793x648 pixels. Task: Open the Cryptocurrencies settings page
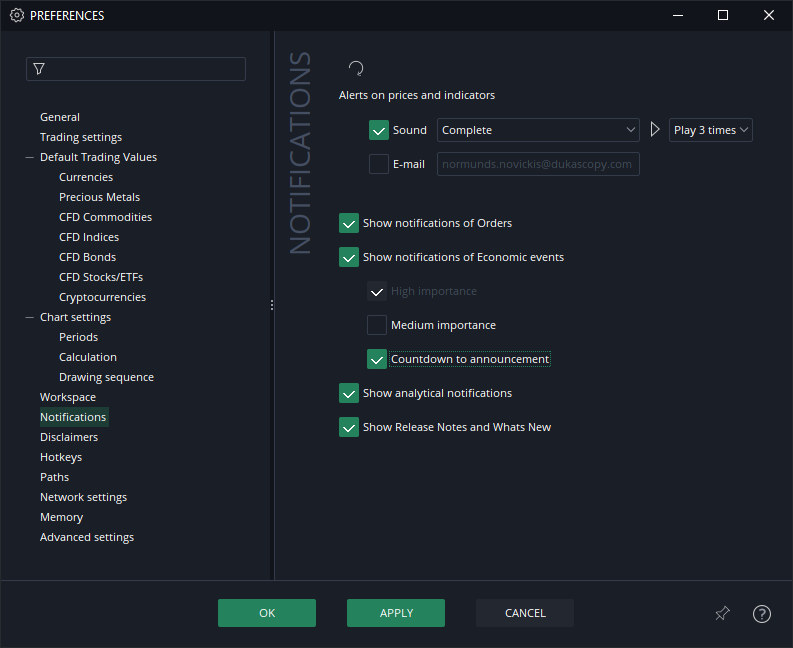102,297
